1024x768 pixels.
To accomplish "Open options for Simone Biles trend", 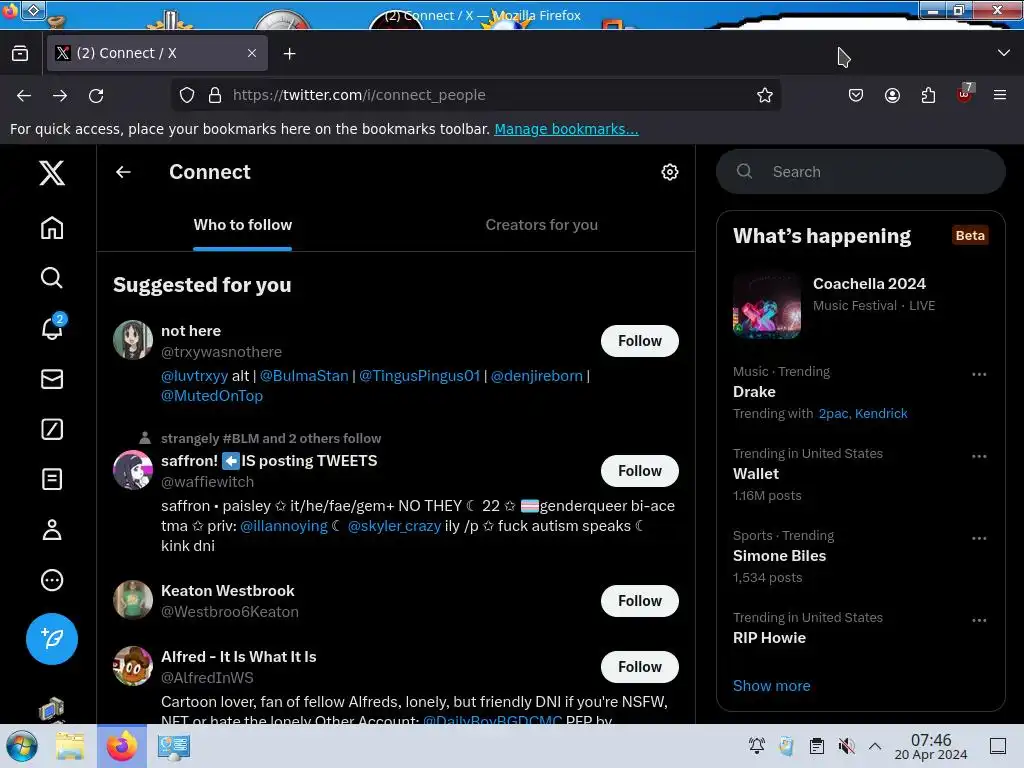I will click(x=979, y=538).
